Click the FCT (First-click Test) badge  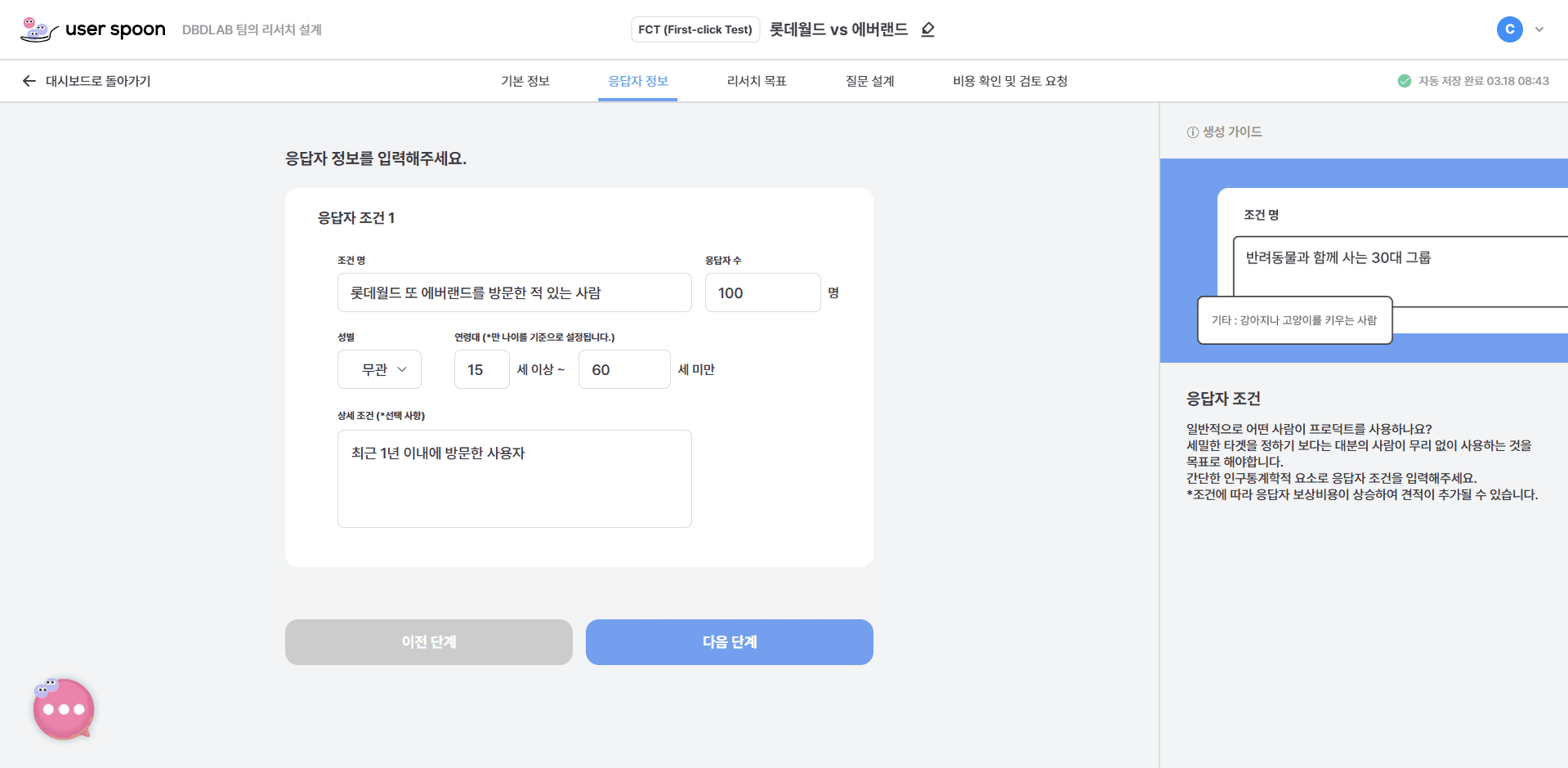tap(695, 29)
